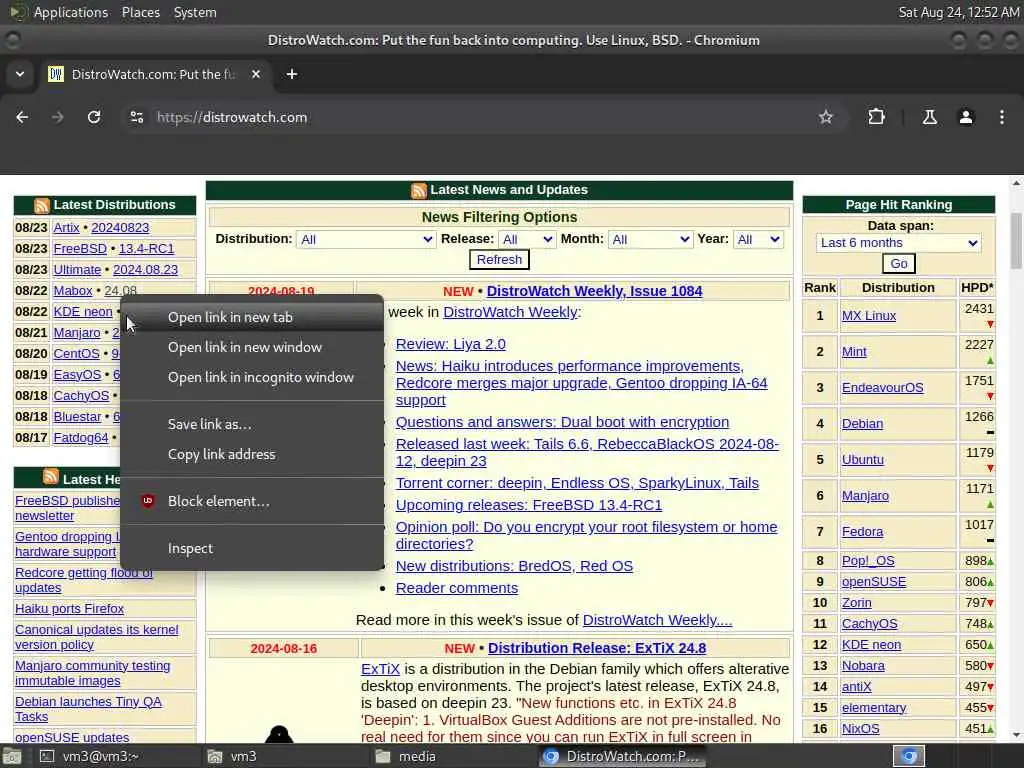This screenshot has height=768, width=1024.
Task: Click the Latest Headlines RSS icon
Action: [x=51, y=477]
